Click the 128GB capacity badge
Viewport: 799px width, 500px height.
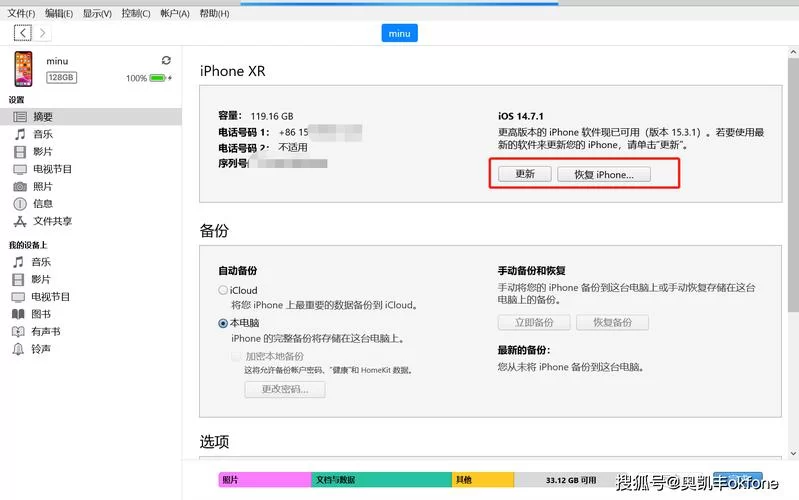coord(61,77)
